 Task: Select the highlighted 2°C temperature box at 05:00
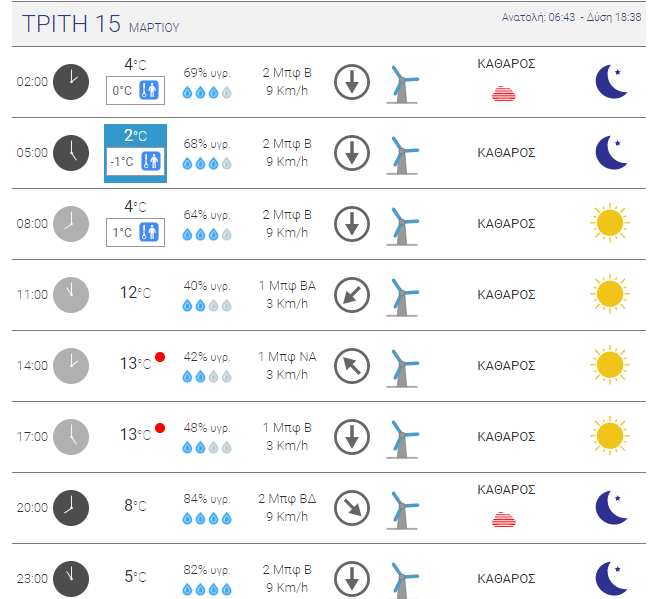[135, 153]
